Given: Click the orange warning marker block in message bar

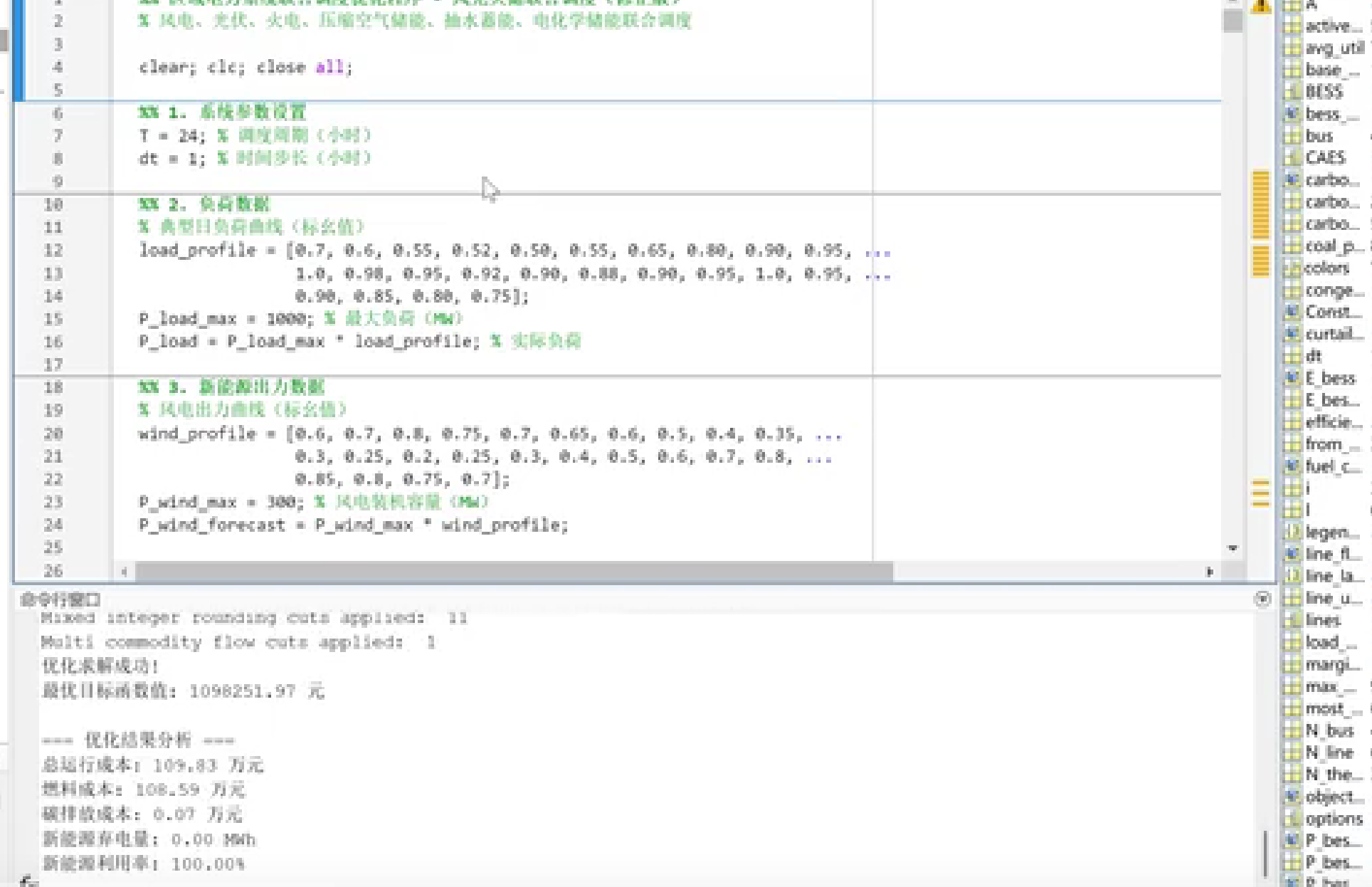Looking at the screenshot, I should 1260,205.
